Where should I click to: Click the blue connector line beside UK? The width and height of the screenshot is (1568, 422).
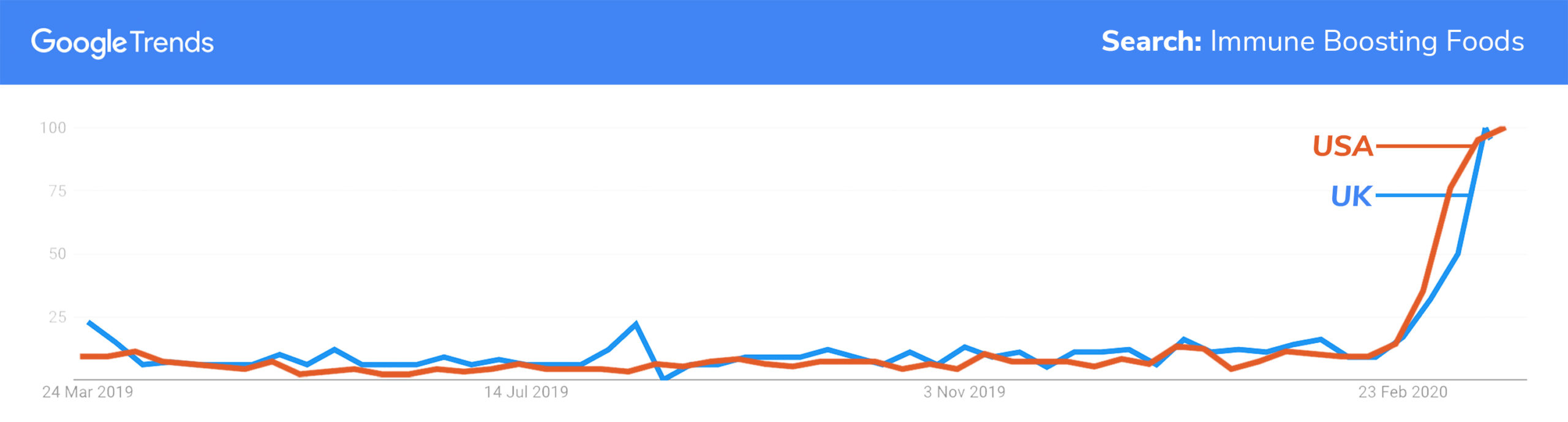1422,195
